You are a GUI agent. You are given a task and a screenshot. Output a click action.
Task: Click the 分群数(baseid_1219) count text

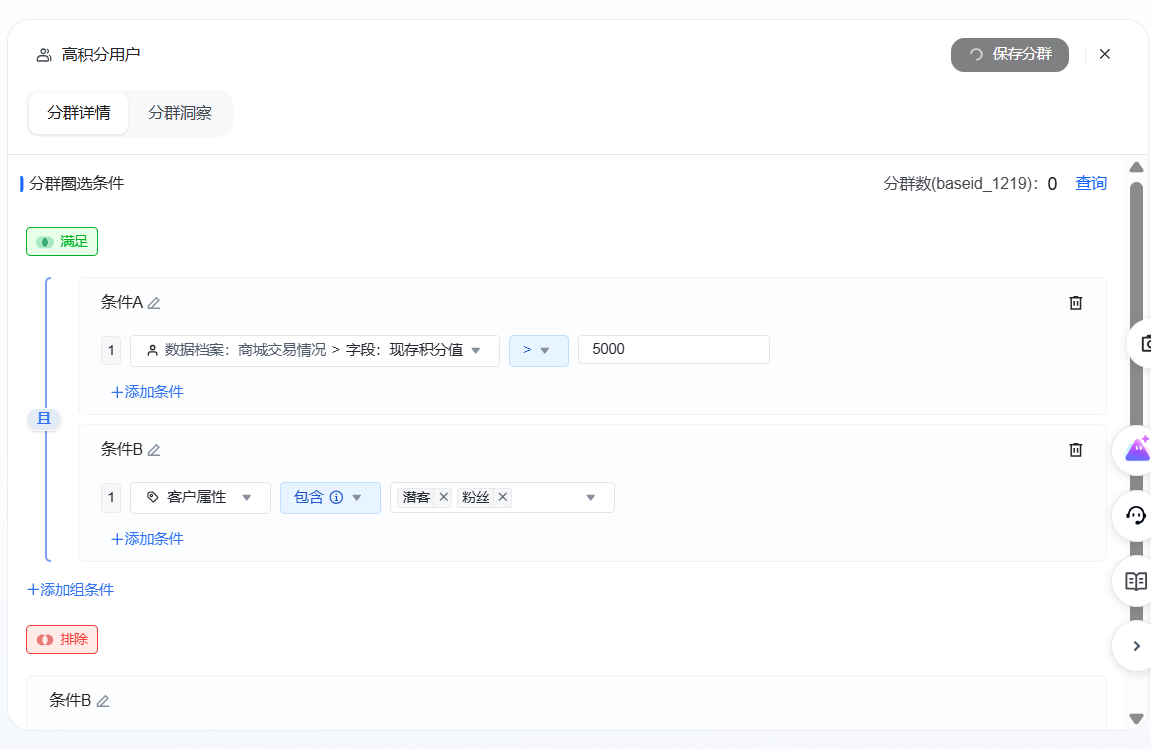pyautogui.click(x=970, y=184)
